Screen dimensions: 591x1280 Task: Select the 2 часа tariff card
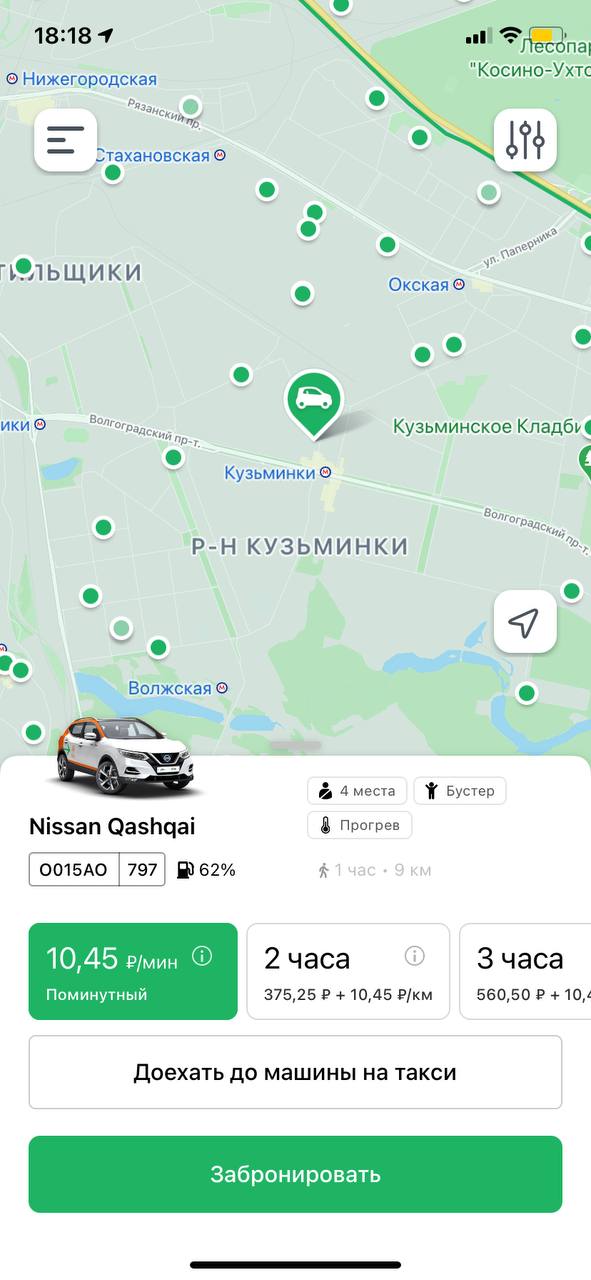coord(346,971)
